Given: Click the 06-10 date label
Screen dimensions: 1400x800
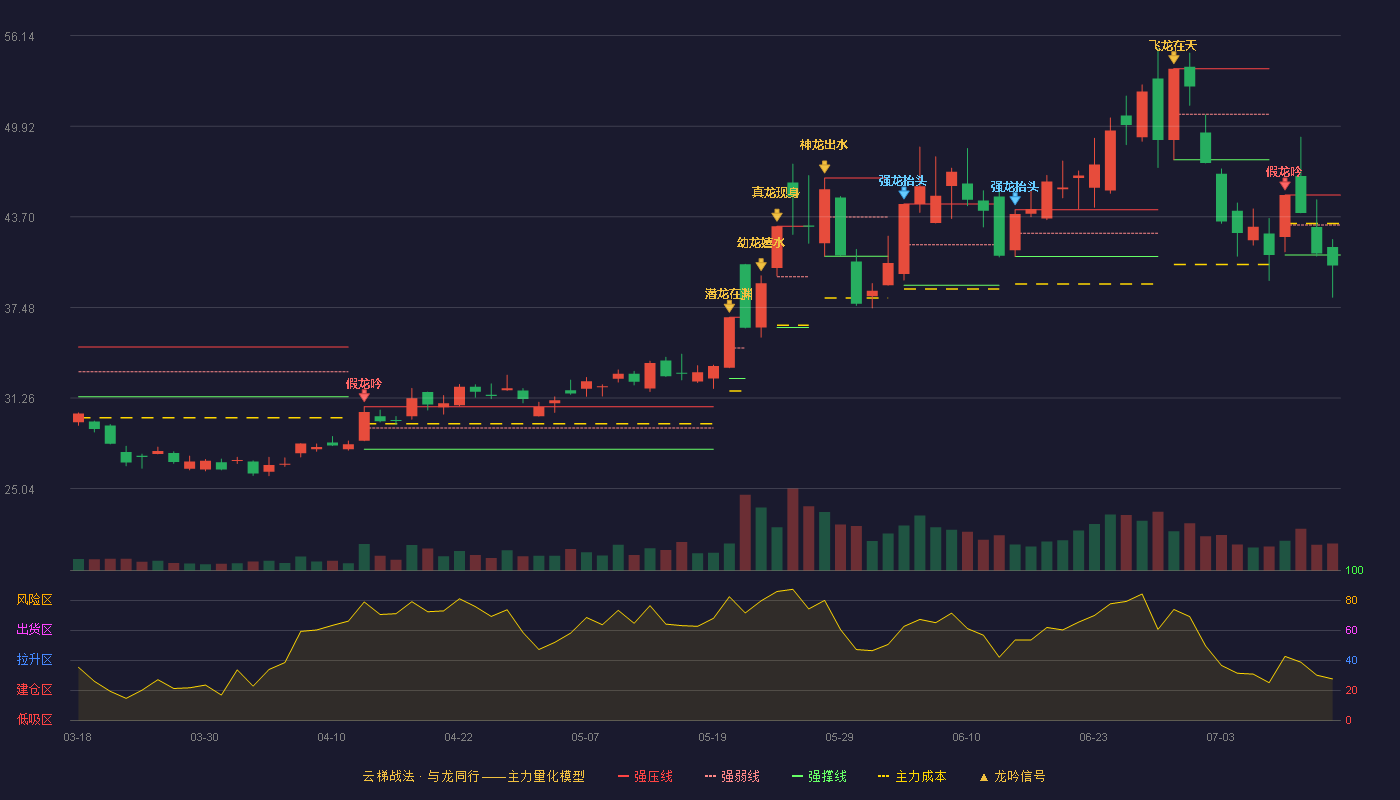Looking at the screenshot, I should [x=966, y=737].
